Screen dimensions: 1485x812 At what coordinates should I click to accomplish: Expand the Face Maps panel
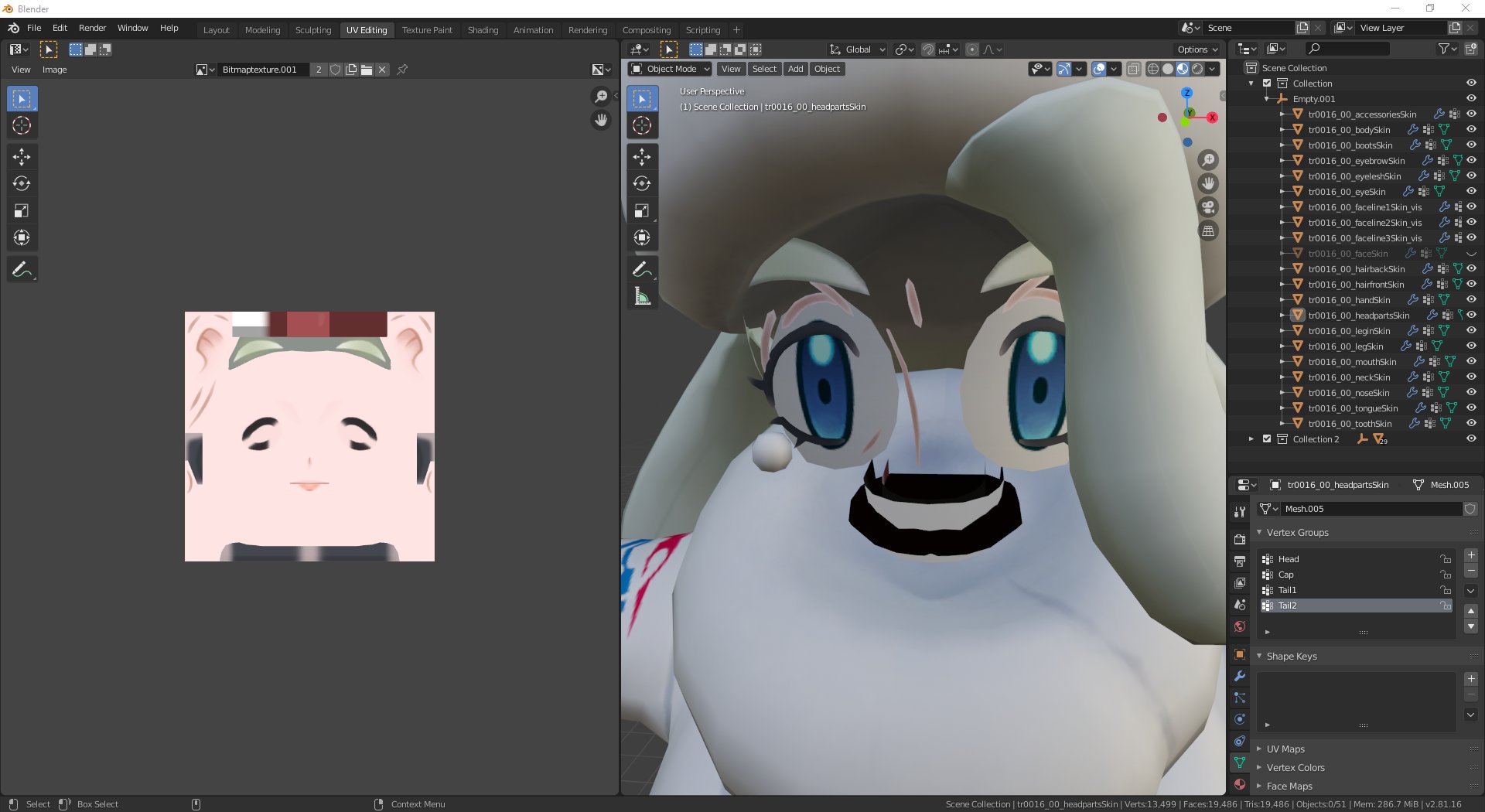click(1259, 786)
